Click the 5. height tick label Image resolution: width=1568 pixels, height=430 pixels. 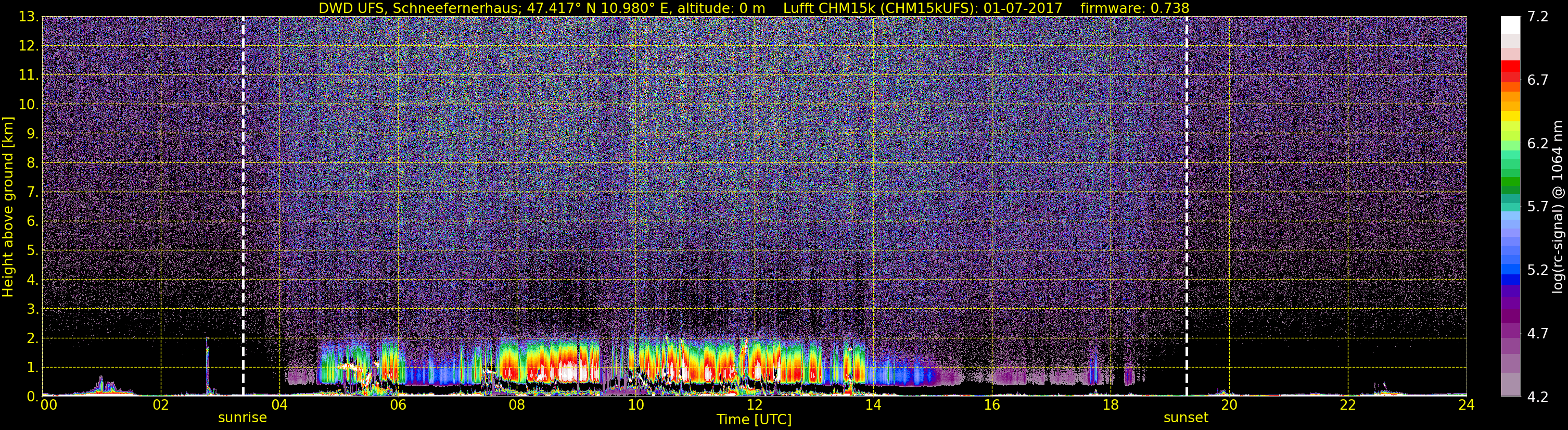point(33,250)
